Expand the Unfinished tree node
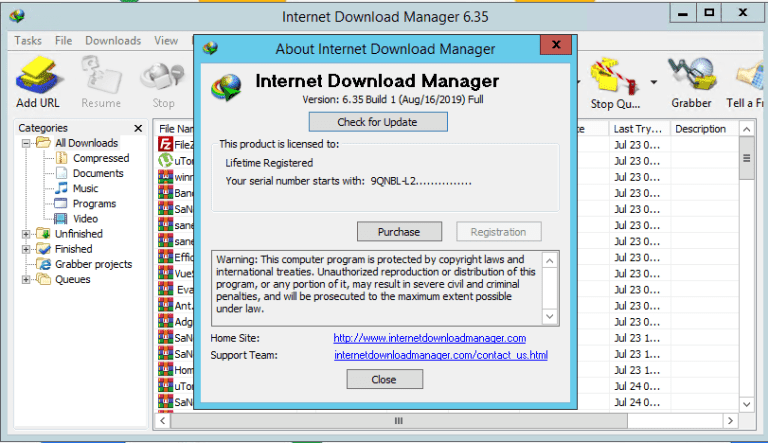This screenshot has height=443, width=768. [x=26, y=234]
